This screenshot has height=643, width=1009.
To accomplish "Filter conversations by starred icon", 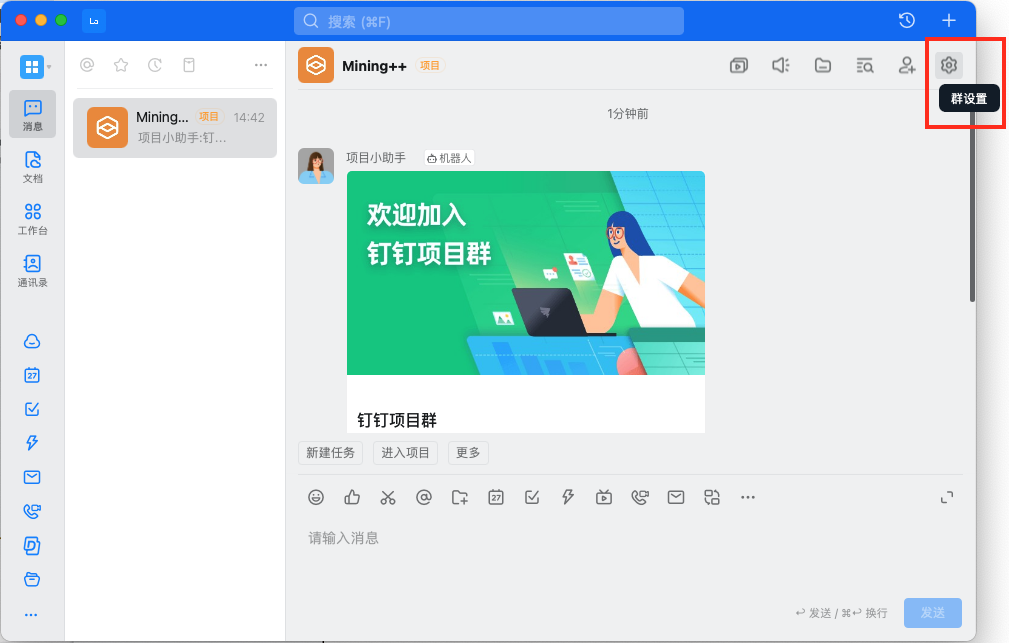I will pos(121,65).
